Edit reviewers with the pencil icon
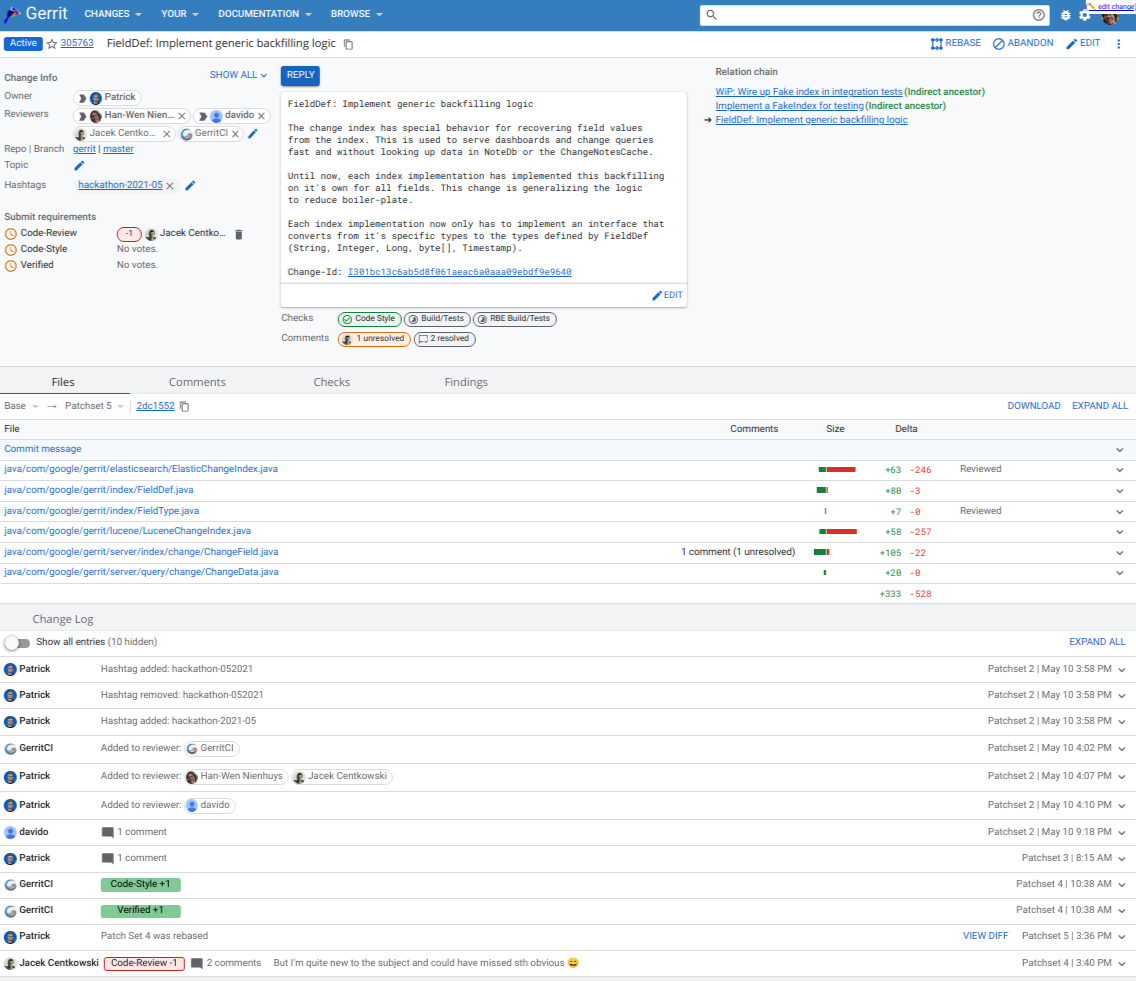 tap(253, 133)
